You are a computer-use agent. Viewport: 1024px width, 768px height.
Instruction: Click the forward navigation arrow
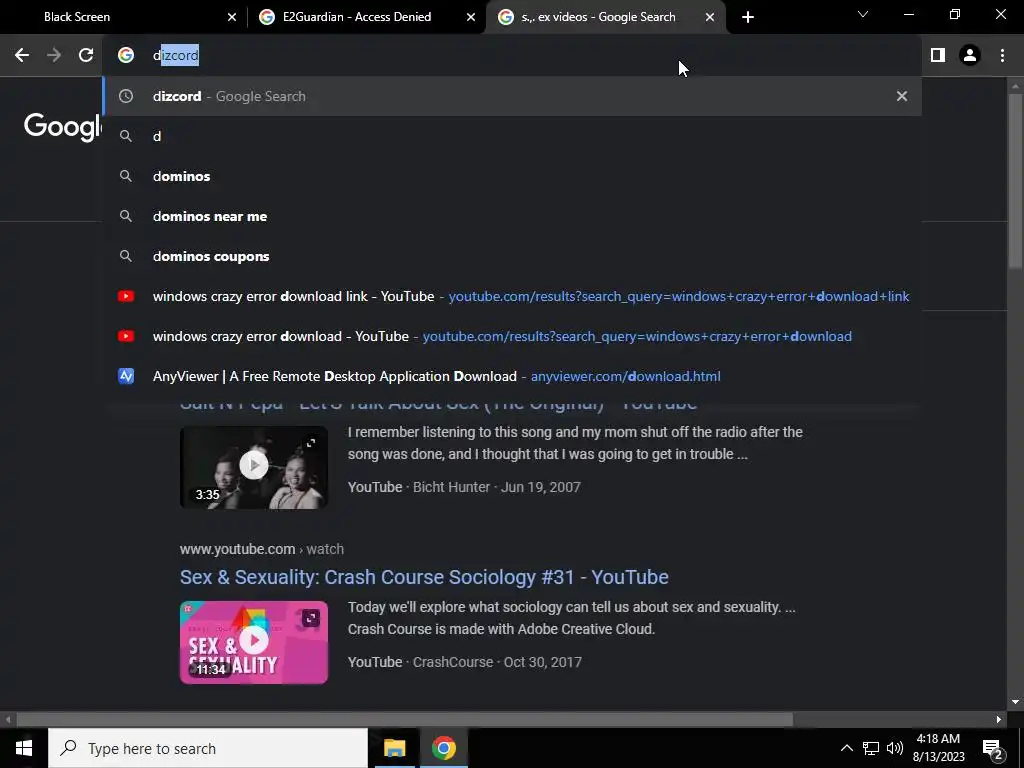coord(54,56)
